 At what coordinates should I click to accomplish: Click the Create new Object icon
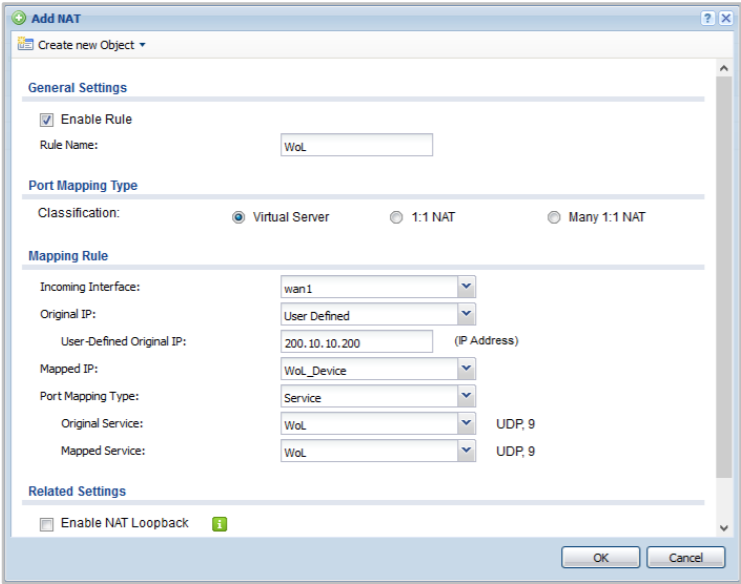(26, 45)
